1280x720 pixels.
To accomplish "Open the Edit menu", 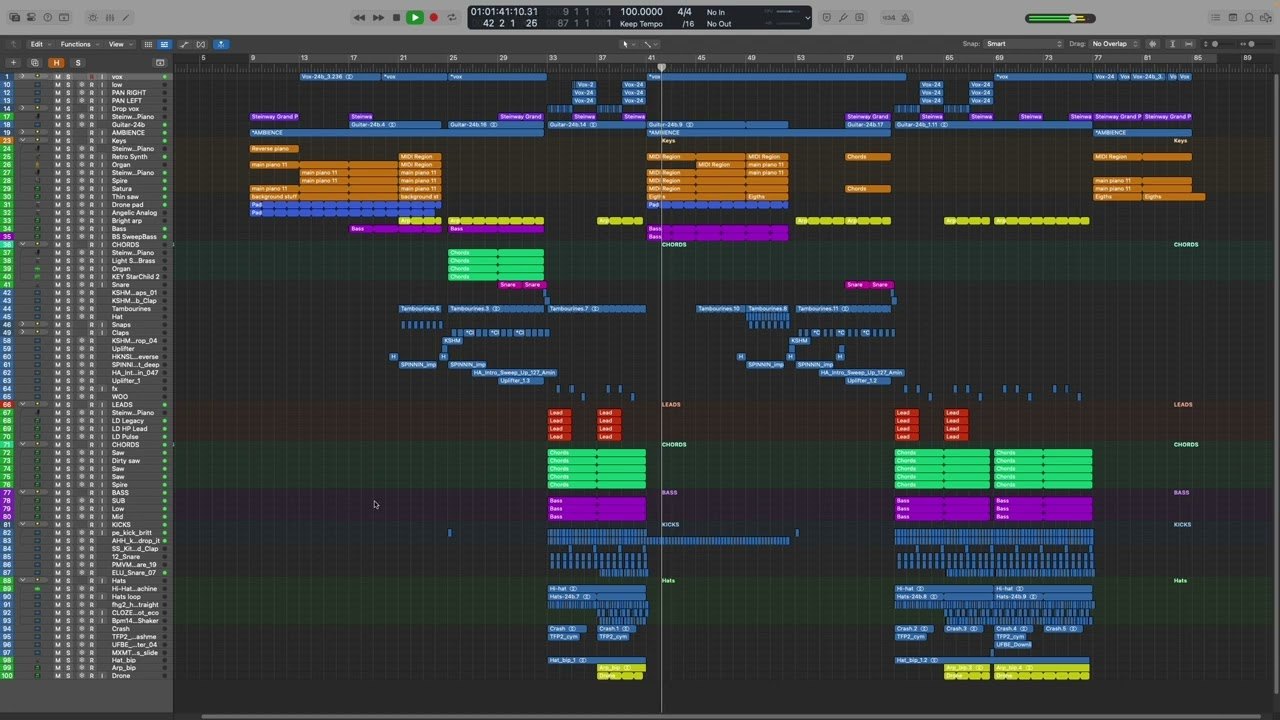I will (x=40, y=44).
